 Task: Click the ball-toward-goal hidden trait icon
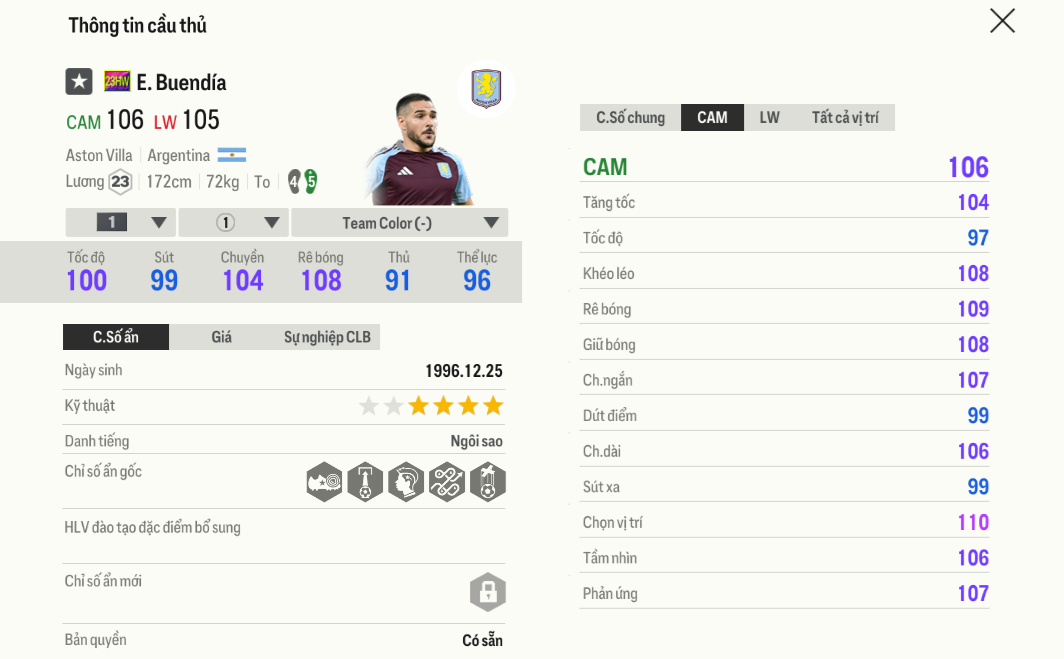pos(365,482)
